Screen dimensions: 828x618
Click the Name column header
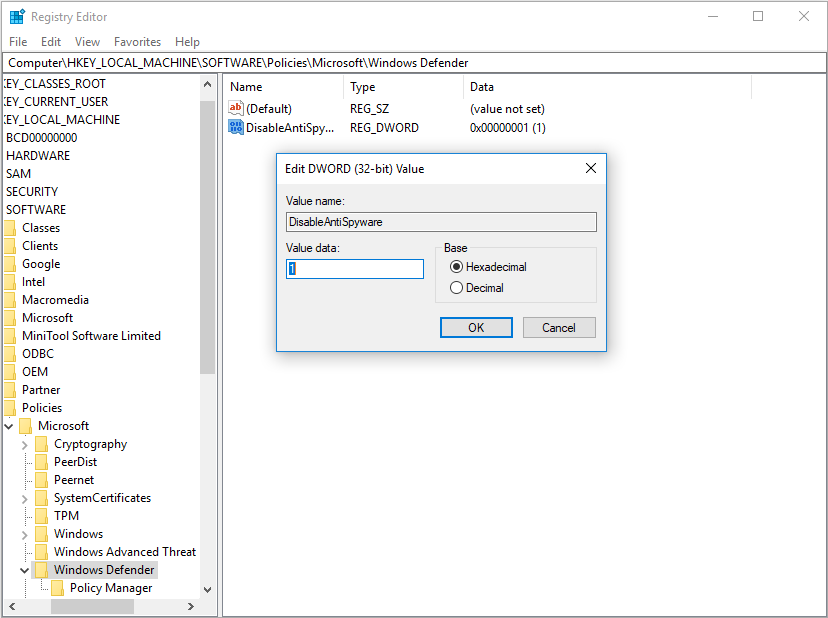[x=284, y=87]
